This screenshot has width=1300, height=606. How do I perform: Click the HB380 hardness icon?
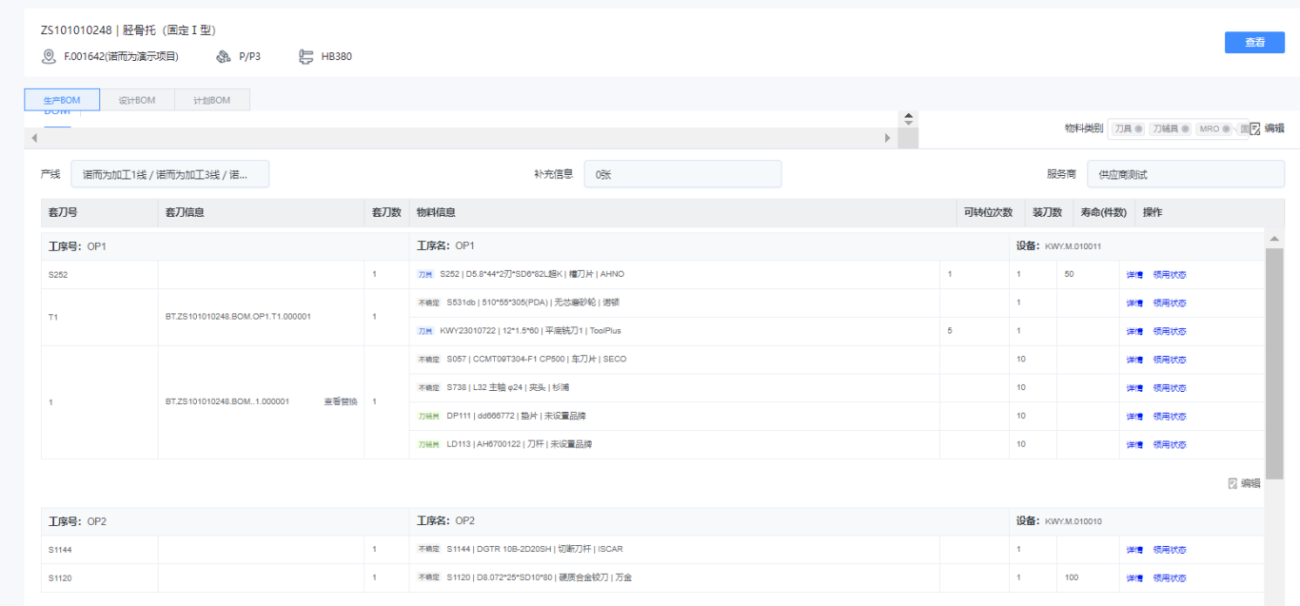coord(306,57)
